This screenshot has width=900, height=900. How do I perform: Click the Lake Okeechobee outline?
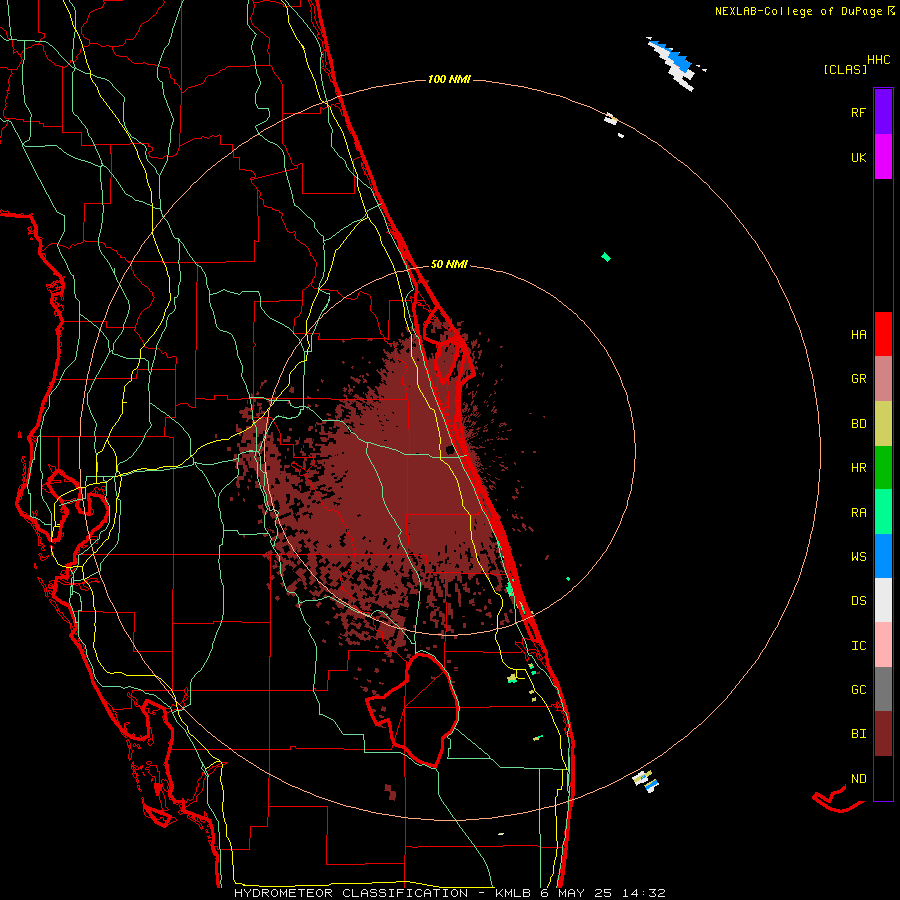pos(413,709)
